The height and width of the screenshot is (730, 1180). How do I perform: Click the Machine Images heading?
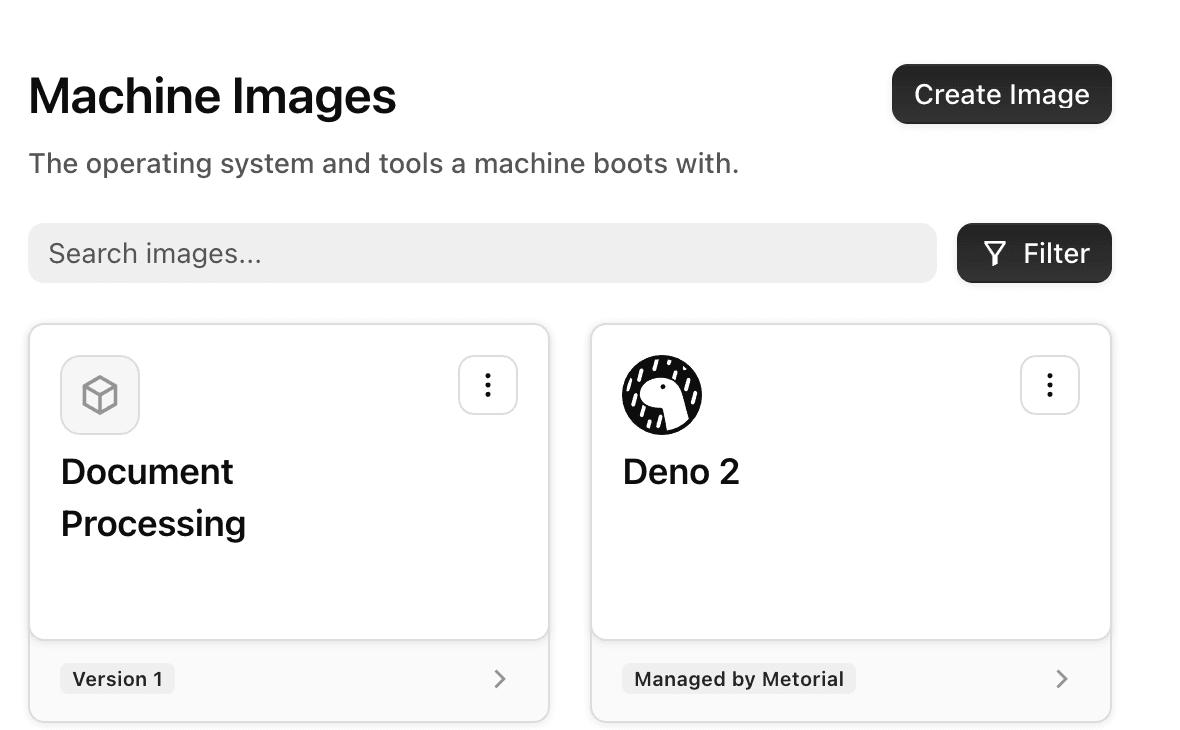coord(212,96)
